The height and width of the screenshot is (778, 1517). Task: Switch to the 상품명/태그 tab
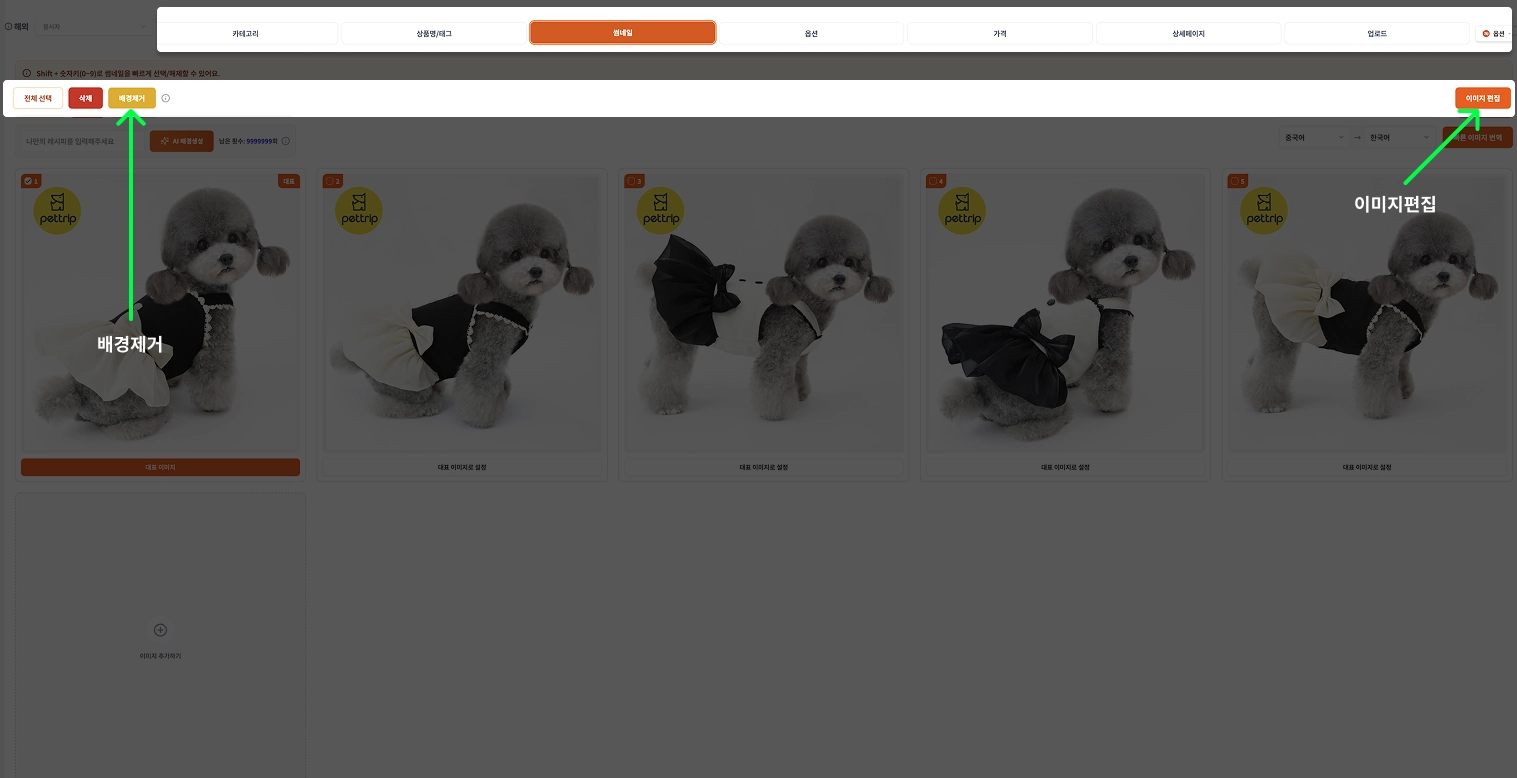tap(434, 34)
